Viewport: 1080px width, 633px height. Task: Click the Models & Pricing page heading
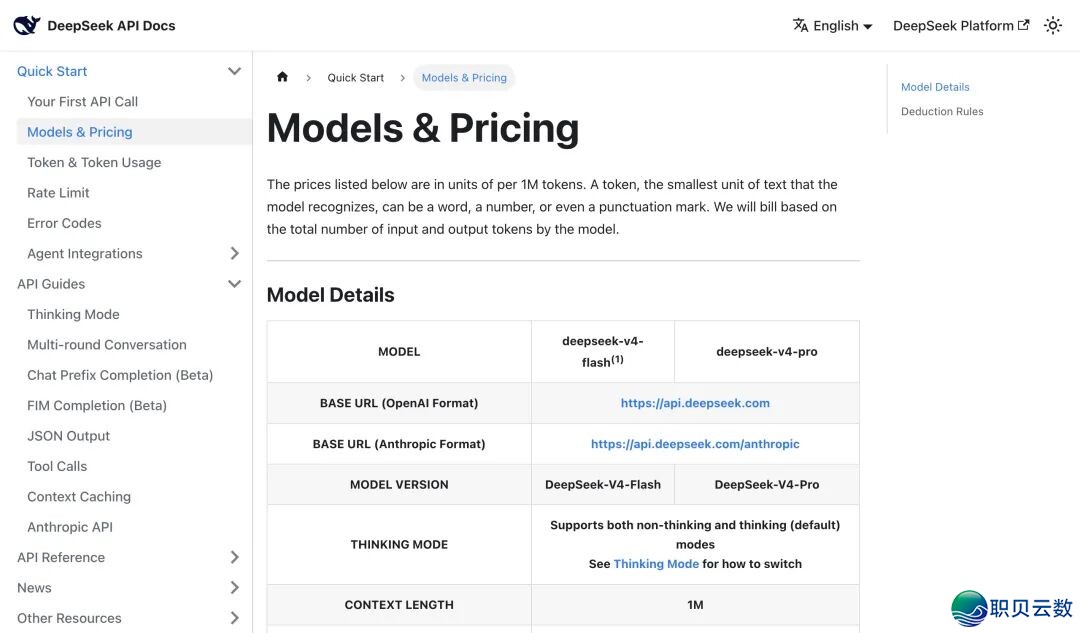(x=423, y=128)
